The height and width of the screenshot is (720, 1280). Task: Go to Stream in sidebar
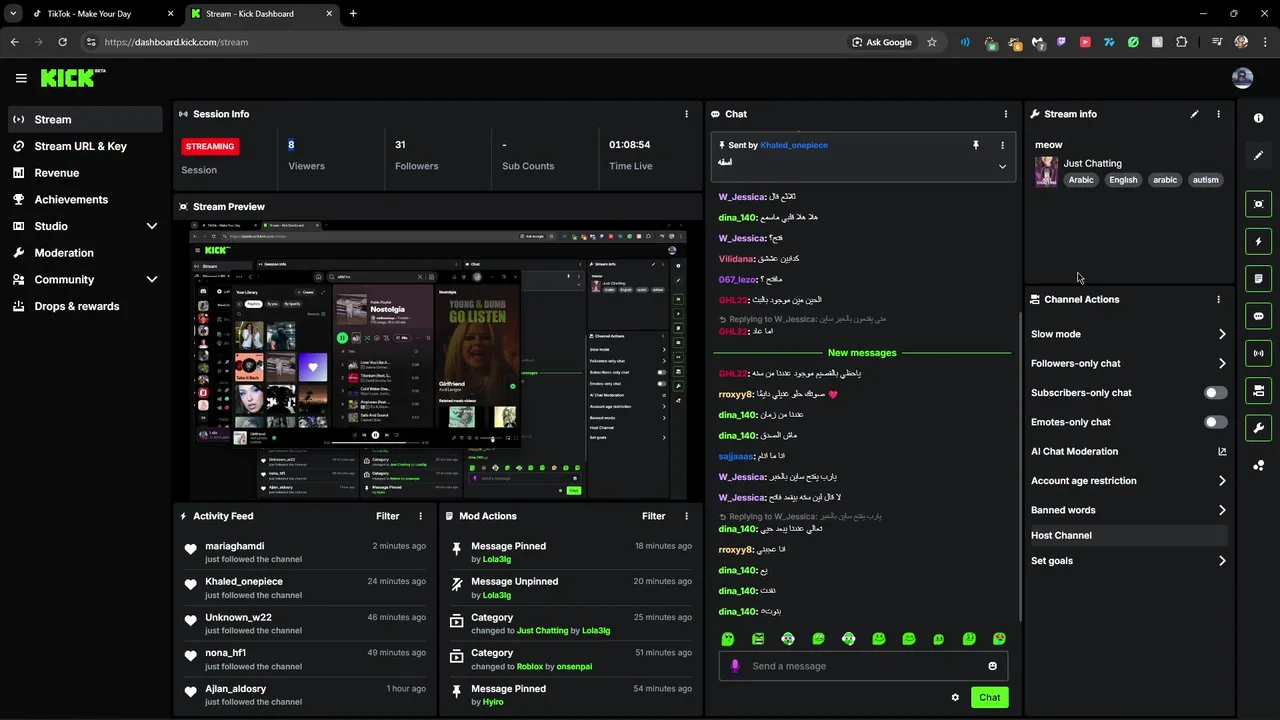tap(84, 119)
